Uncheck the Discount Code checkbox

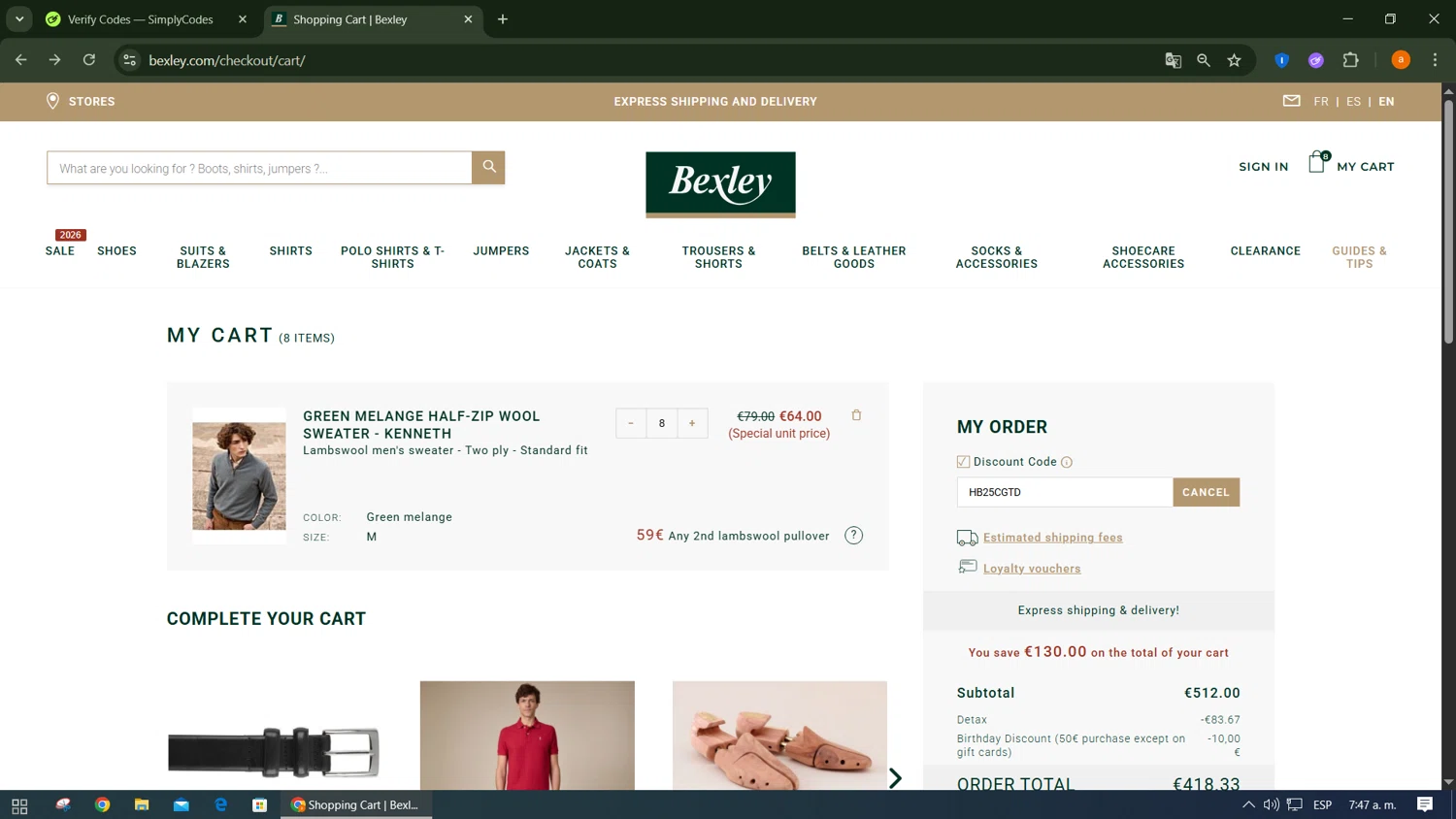coord(963,462)
